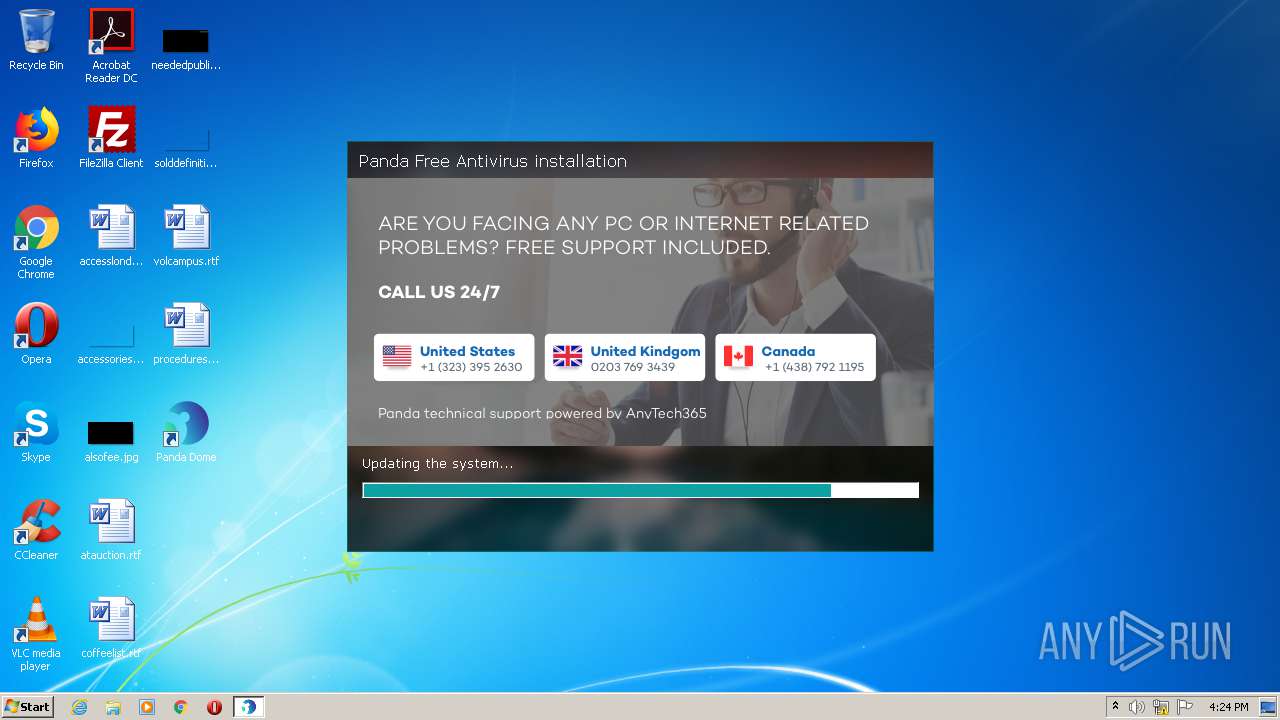Open the procedures... document icon

(x=186, y=334)
